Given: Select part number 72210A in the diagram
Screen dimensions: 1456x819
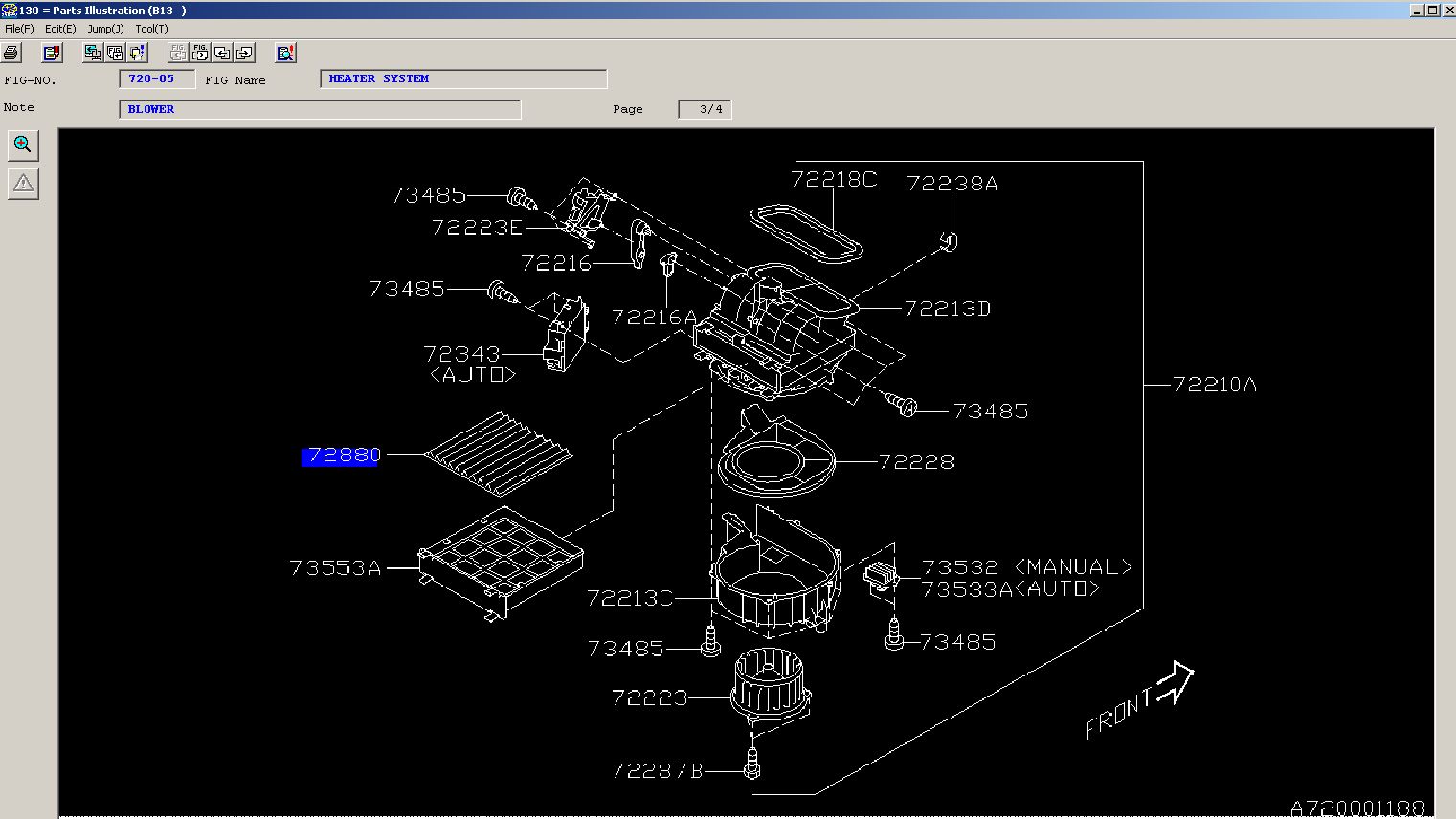Looking at the screenshot, I should click(1214, 385).
